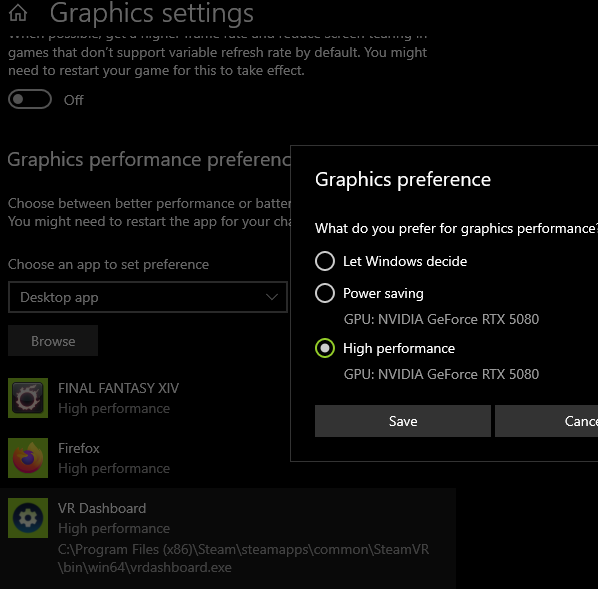Click Choose an app to set preference label

tap(108, 264)
